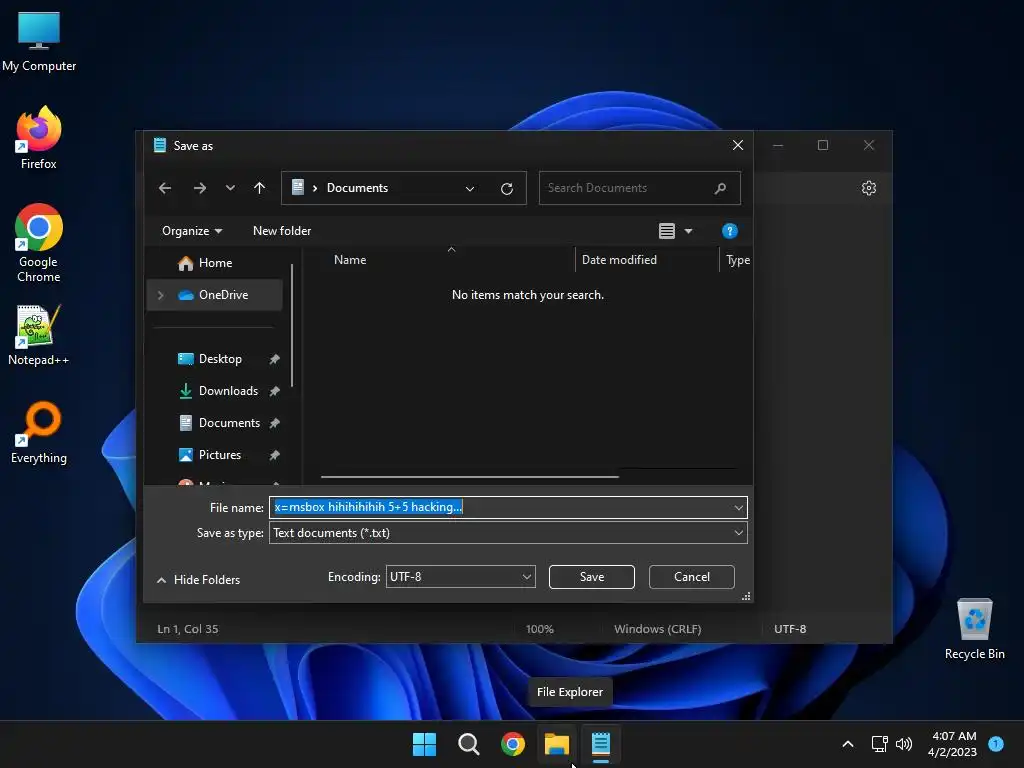1024x768 pixels.
Task: Open Desktop in quick access
Action: 219,359
